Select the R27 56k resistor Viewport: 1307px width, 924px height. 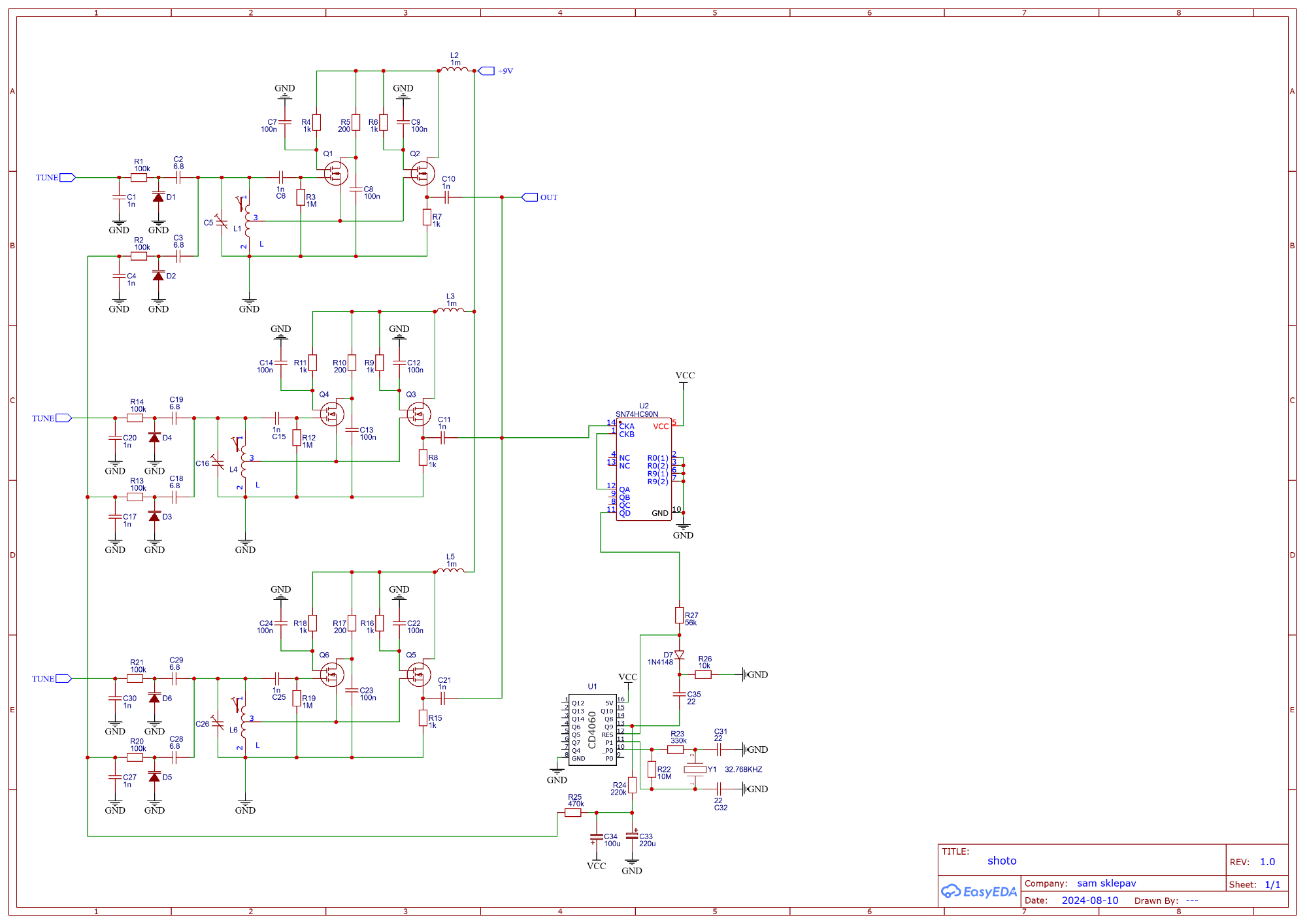pos(680,616)
